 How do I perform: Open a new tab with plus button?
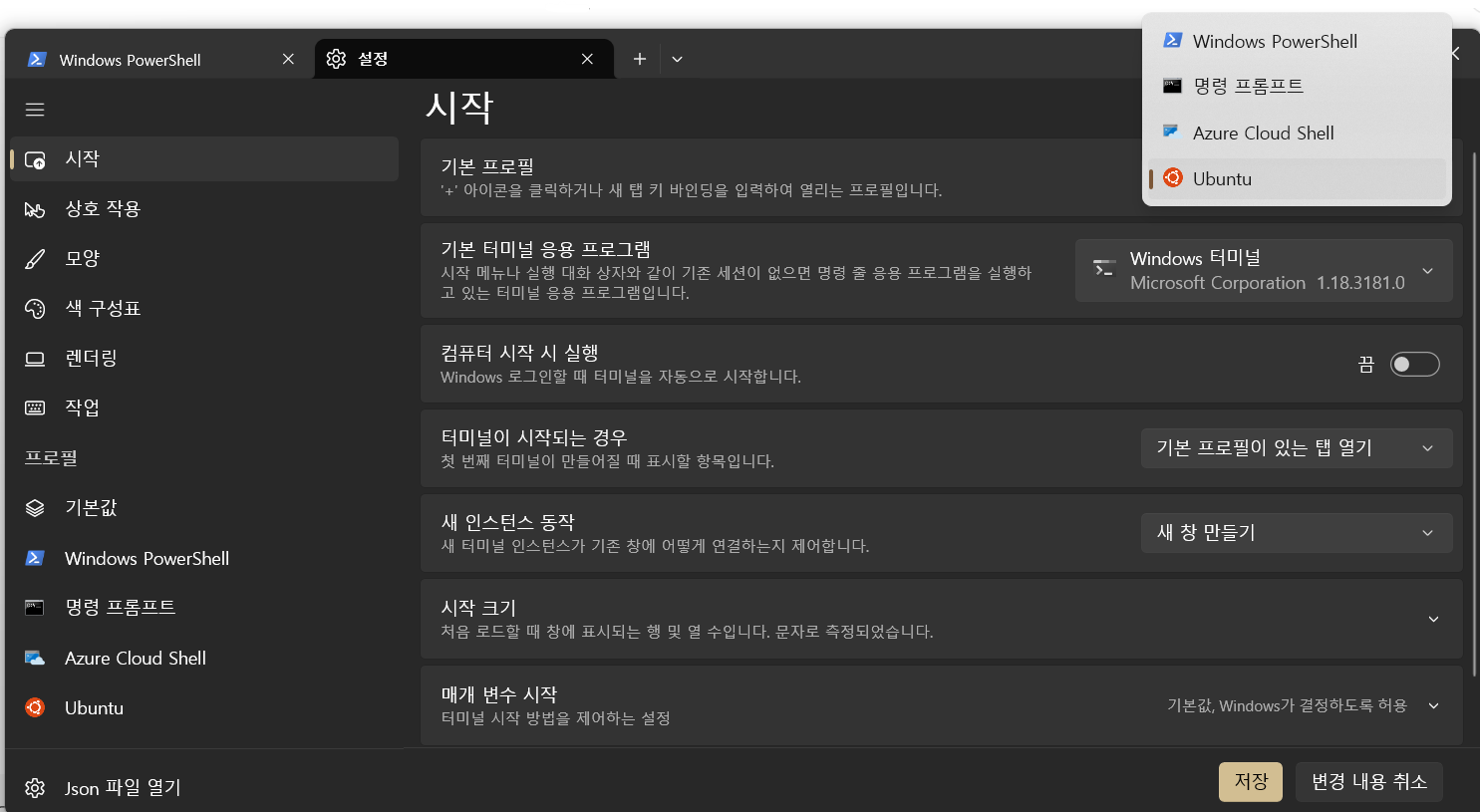point(640,59)
